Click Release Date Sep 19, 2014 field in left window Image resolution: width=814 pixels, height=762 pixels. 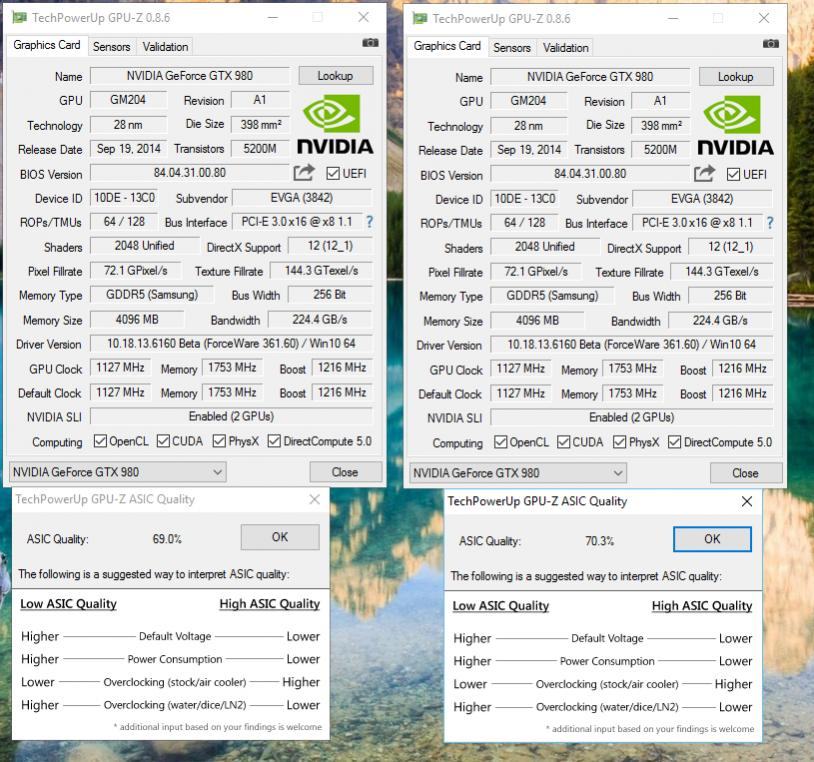pyautogui.click(x=129, y=149)
